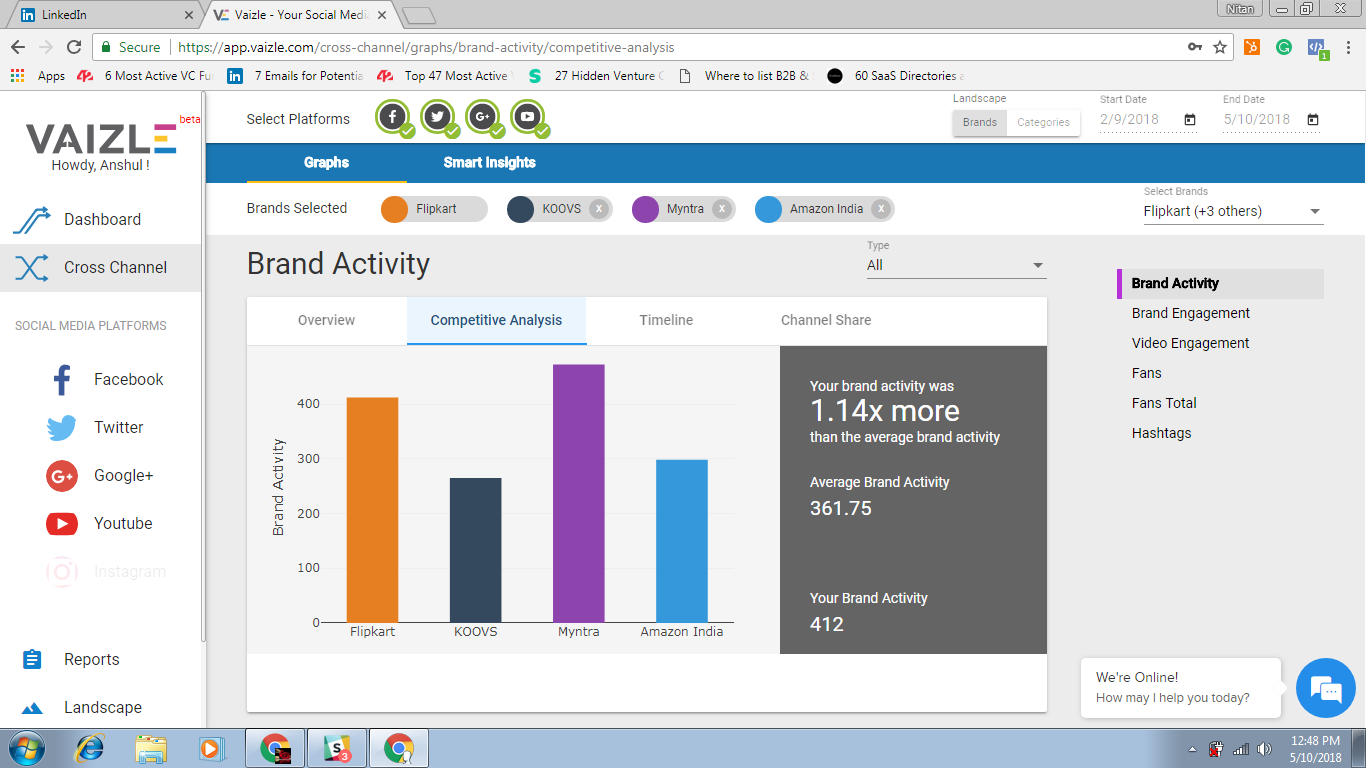Launch Internet Explorer from the taskbar

coord(90,748)
